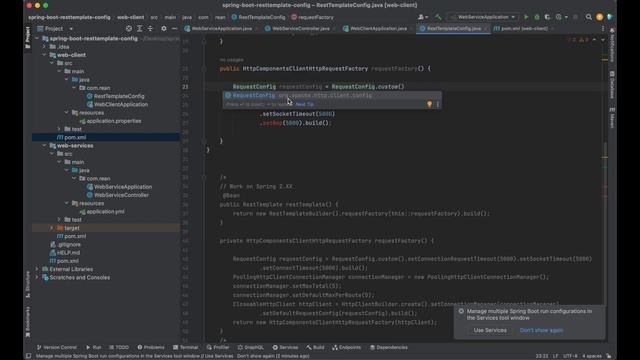
Task: Select RequestConfig completion suggestion
Action: (331, 96)
